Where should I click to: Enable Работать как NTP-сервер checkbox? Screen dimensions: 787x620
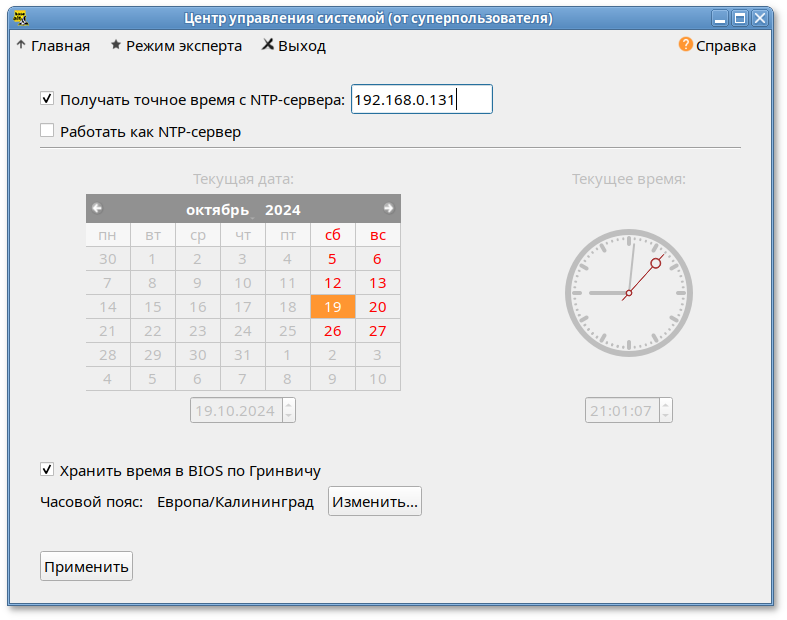47,131
